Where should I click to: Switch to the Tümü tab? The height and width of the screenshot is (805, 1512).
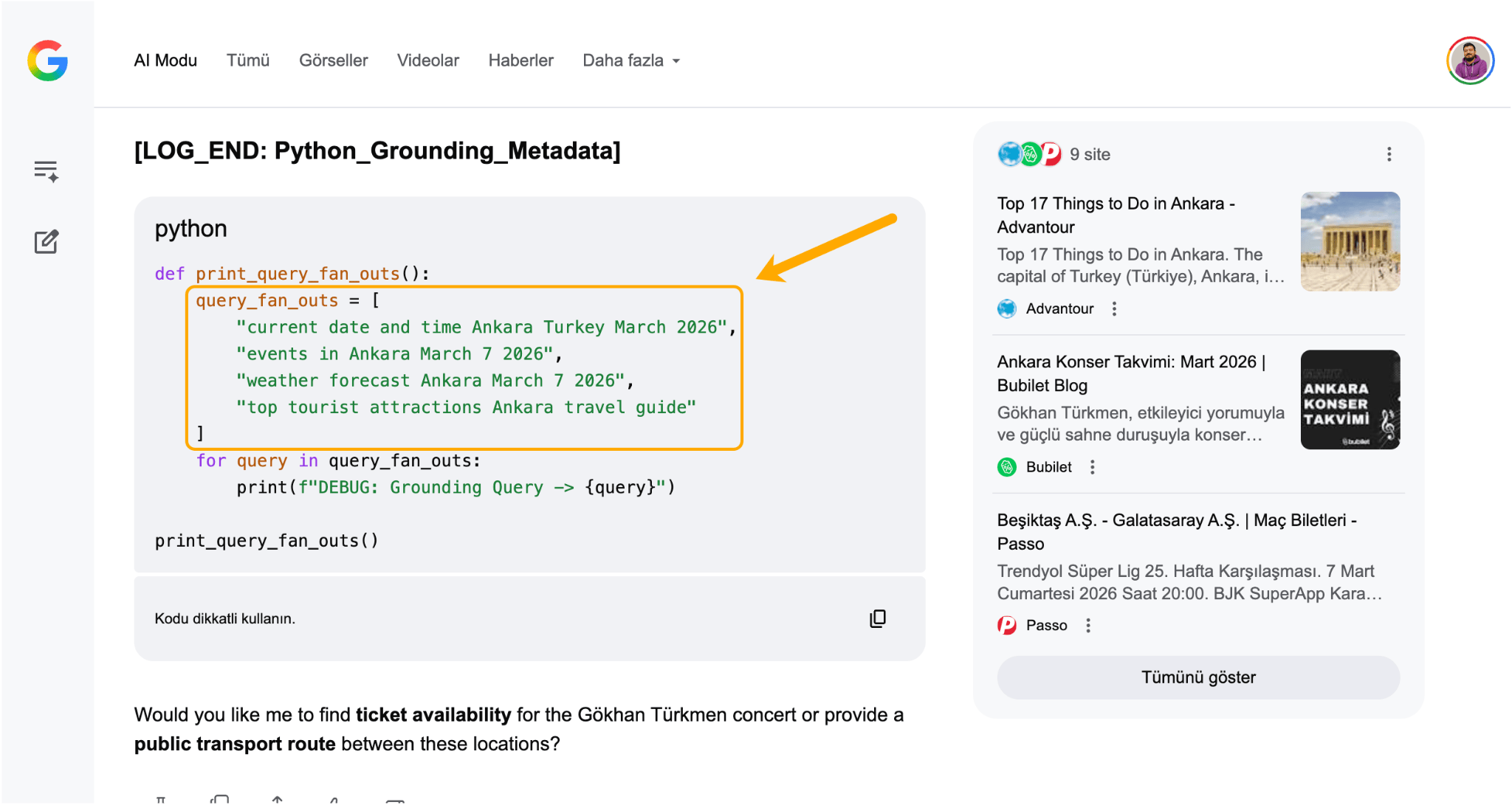(248, 61)
